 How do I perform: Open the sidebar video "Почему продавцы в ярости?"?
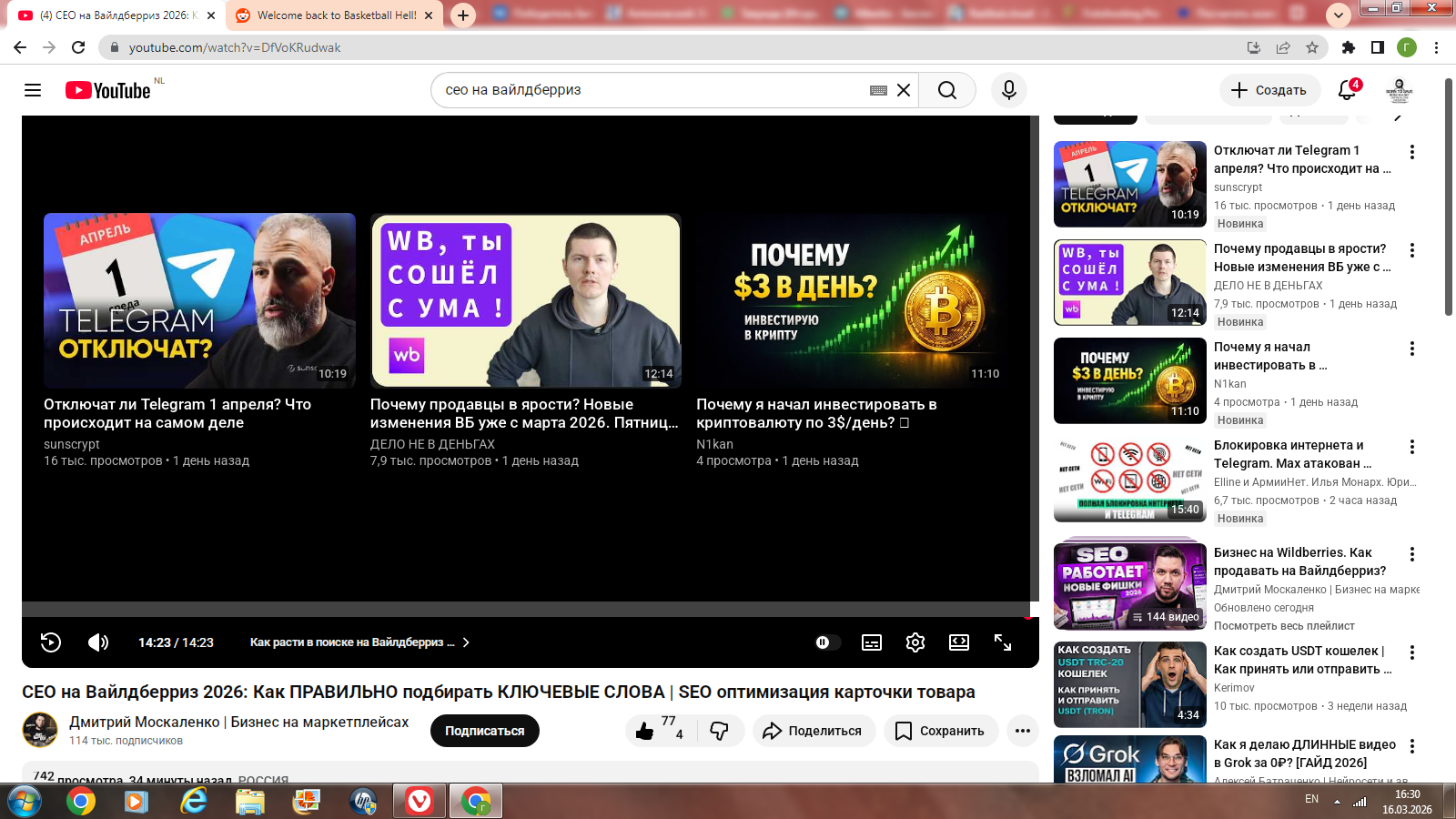click(1130, 282)
